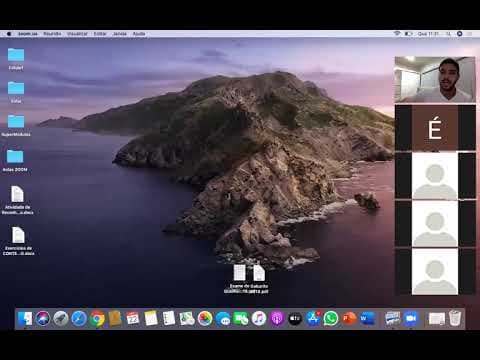Launch Google Chrome from the Dock
The image size is (480, 360).
97,319
